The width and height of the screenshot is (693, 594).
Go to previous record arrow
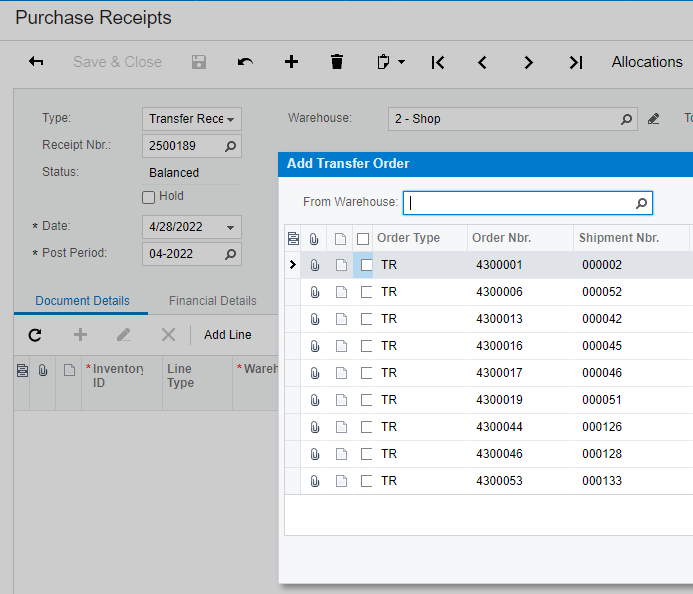point(482,62)
